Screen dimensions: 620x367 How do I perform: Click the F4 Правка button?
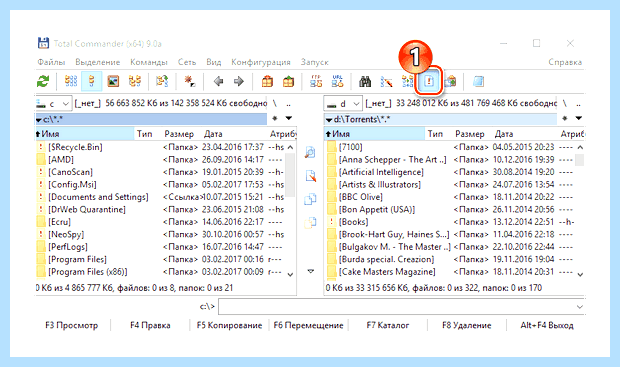tap(150, 325)
